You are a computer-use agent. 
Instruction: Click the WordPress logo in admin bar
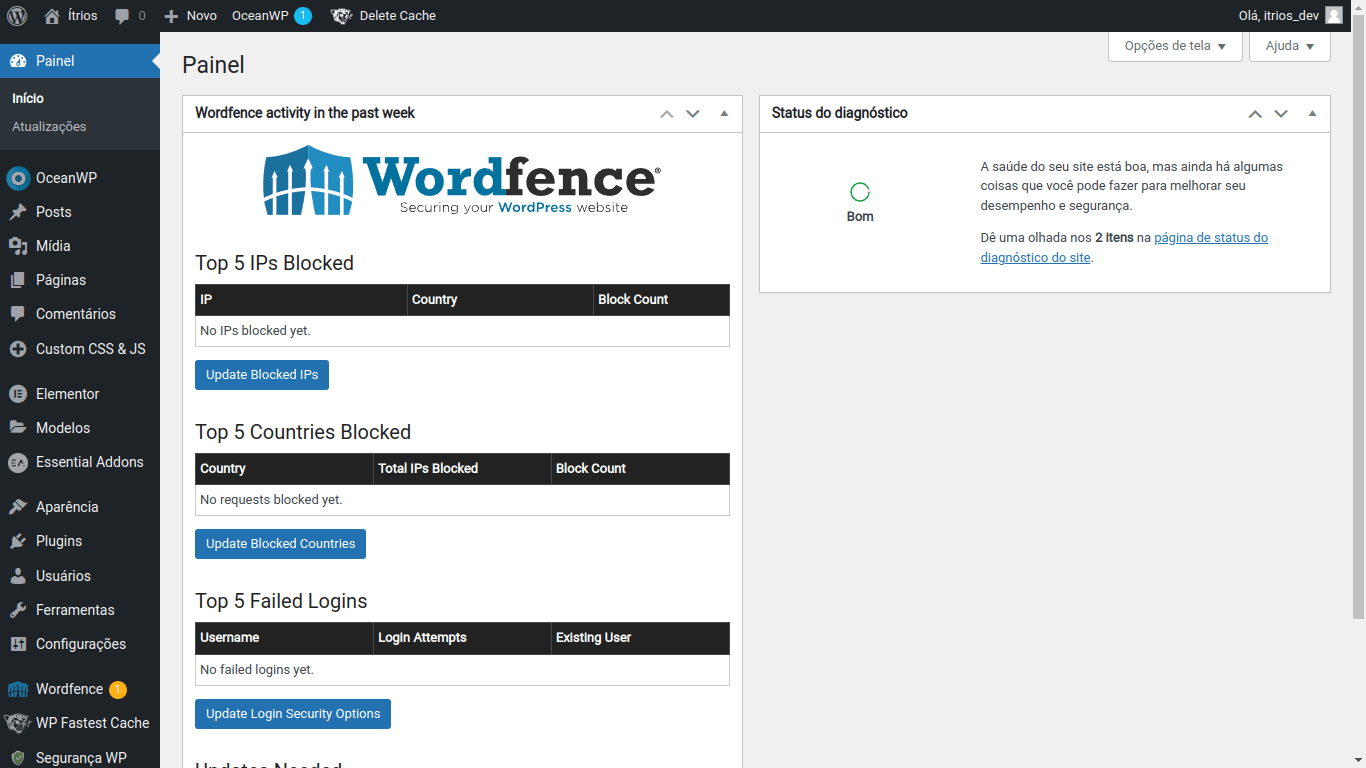point(17,16)
